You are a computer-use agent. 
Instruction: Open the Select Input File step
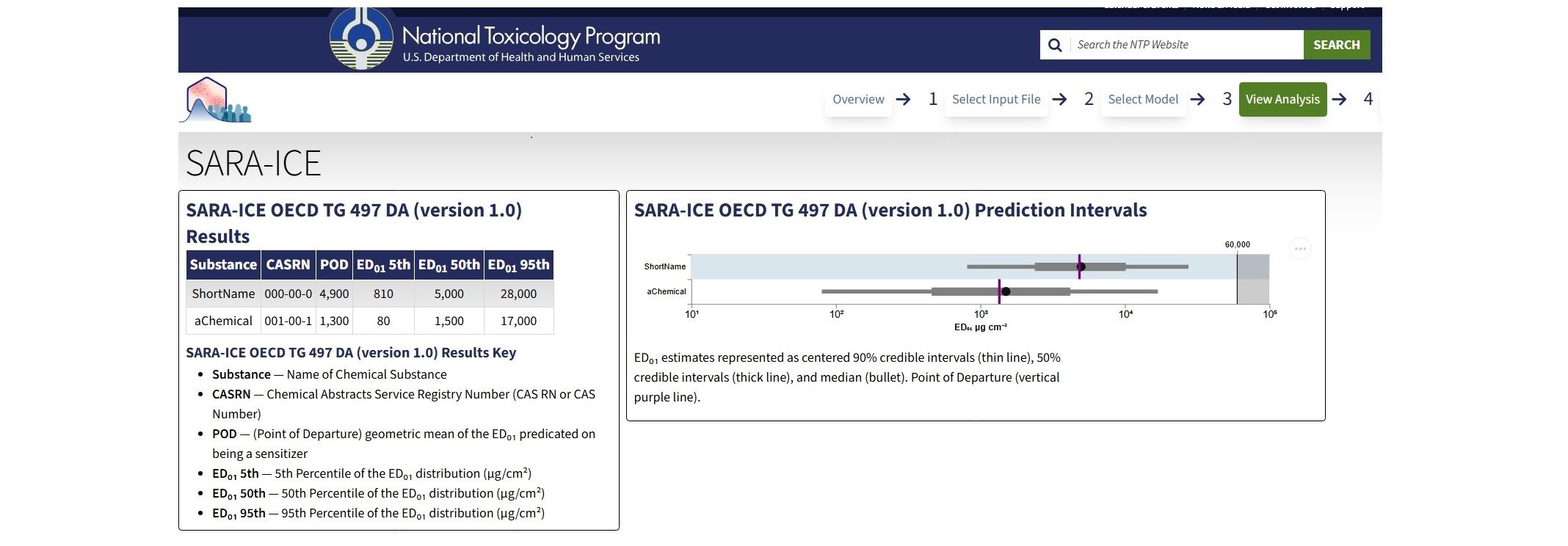pyautogui.click(x=996, y=99)
